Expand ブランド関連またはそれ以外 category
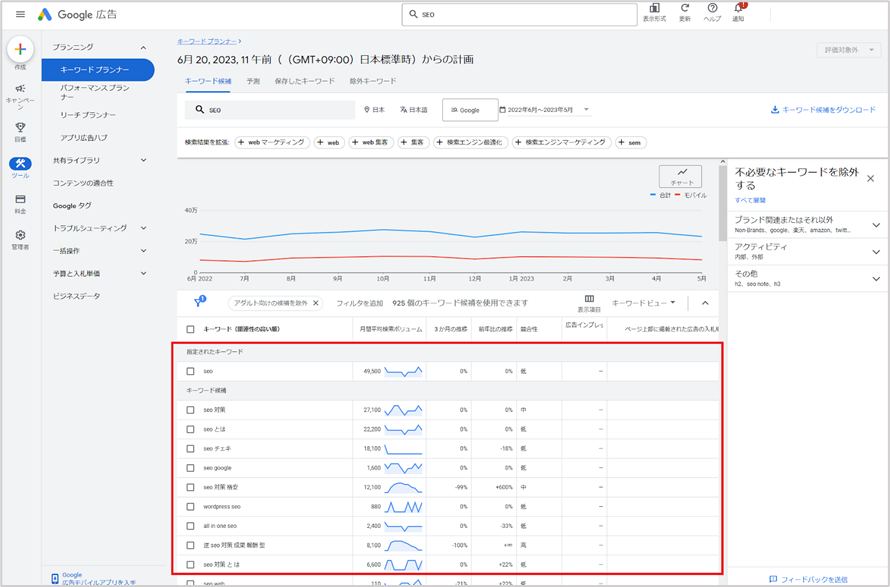Screen dimensions: 890x587 (x=876, y=225)
